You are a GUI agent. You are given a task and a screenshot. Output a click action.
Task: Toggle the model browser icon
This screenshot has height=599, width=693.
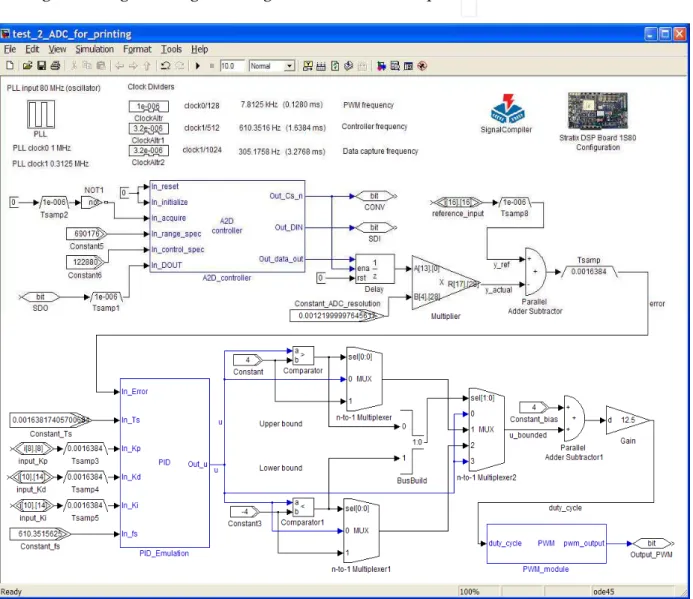408,66
